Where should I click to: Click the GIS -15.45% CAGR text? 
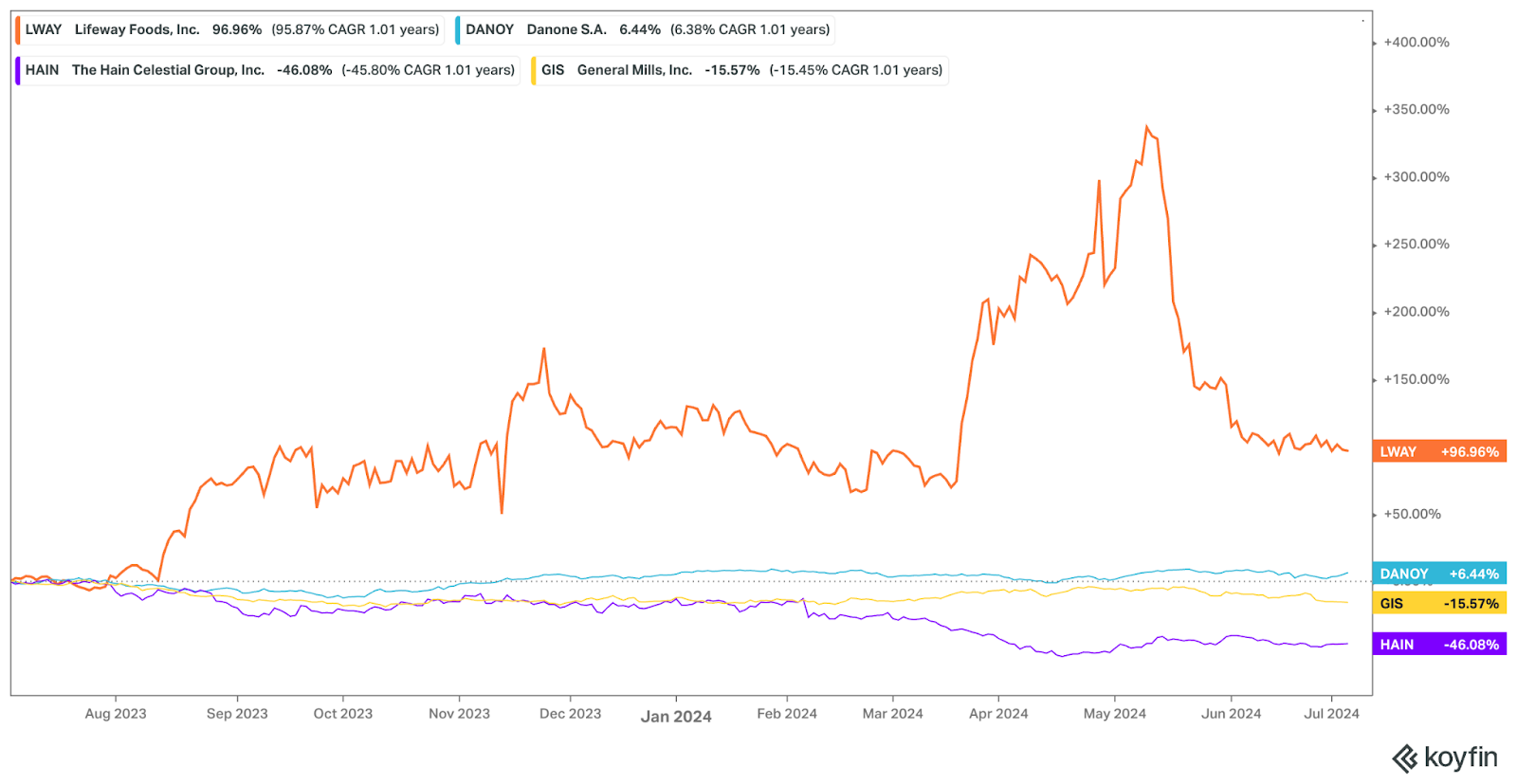point(856,70)
